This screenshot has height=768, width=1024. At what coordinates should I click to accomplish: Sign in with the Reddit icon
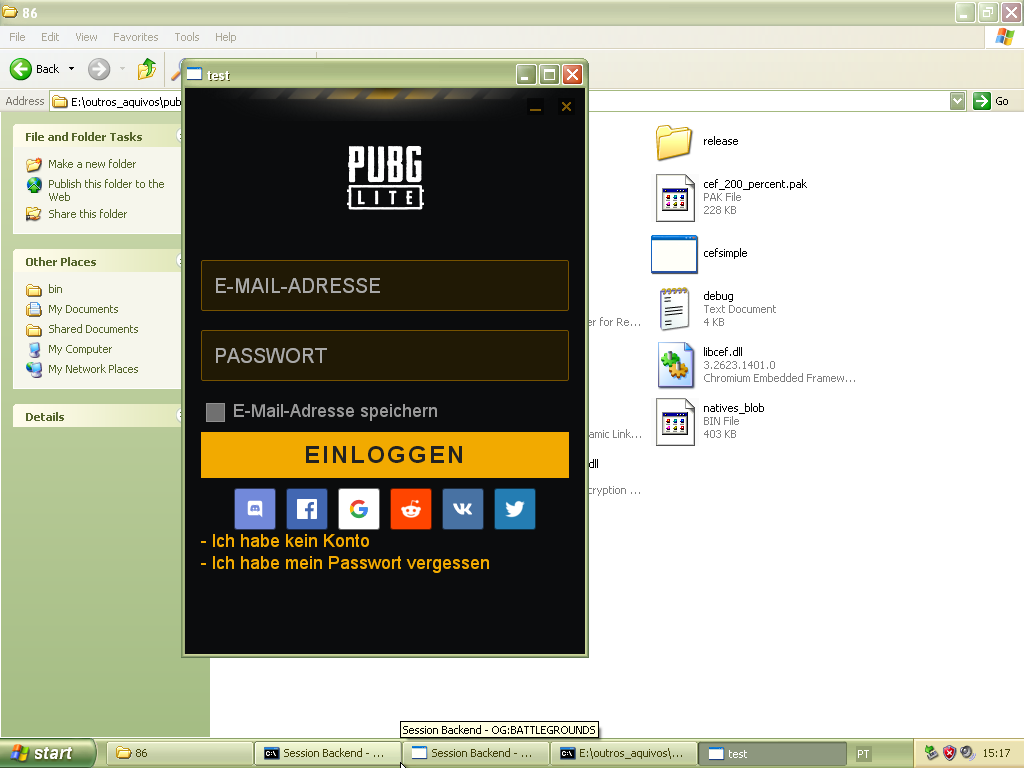point(411,509)
